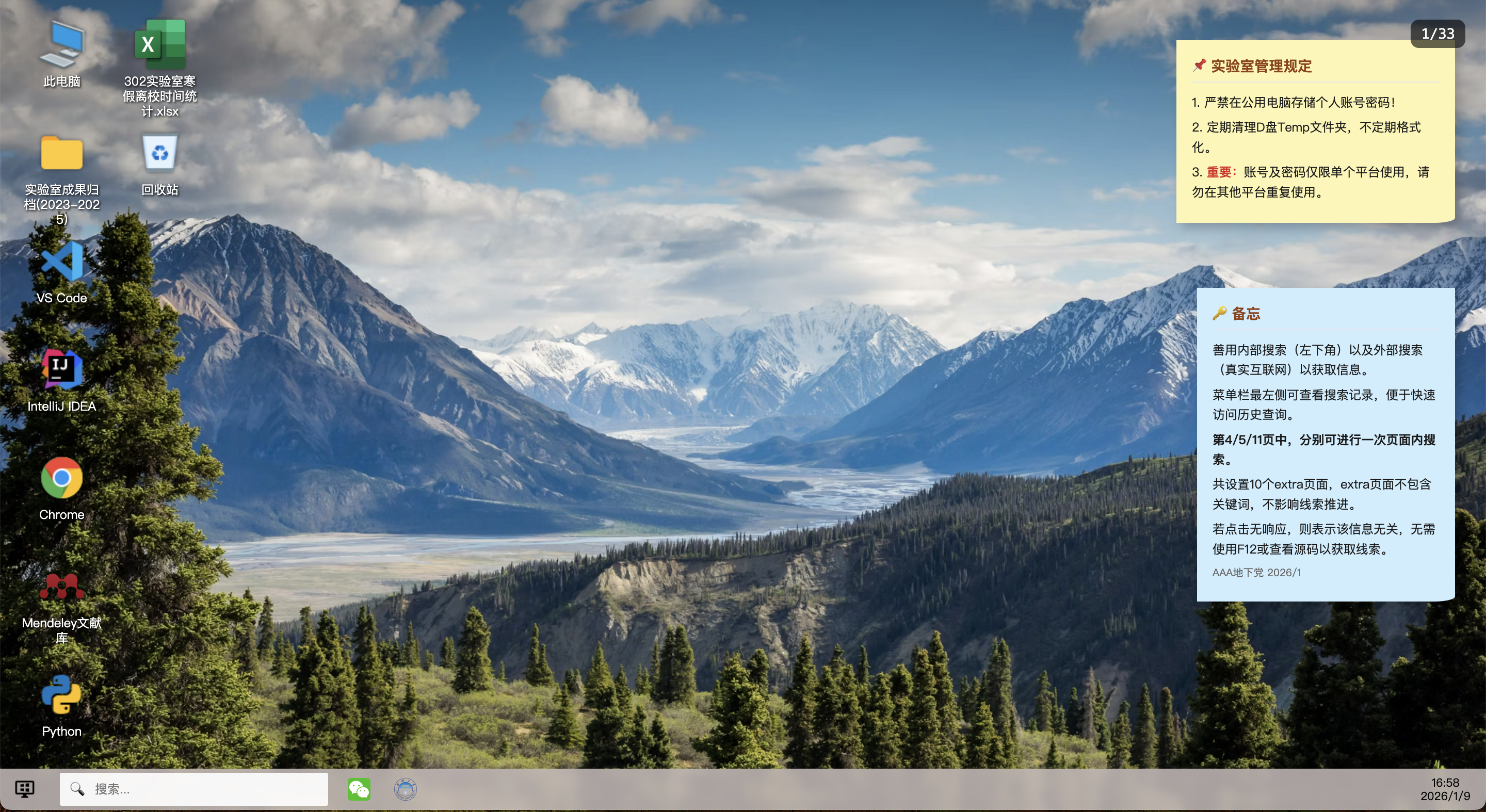Launch VS Code from the desktop
The width and height of the screenshot is (1486, 812).
(62, 261)
